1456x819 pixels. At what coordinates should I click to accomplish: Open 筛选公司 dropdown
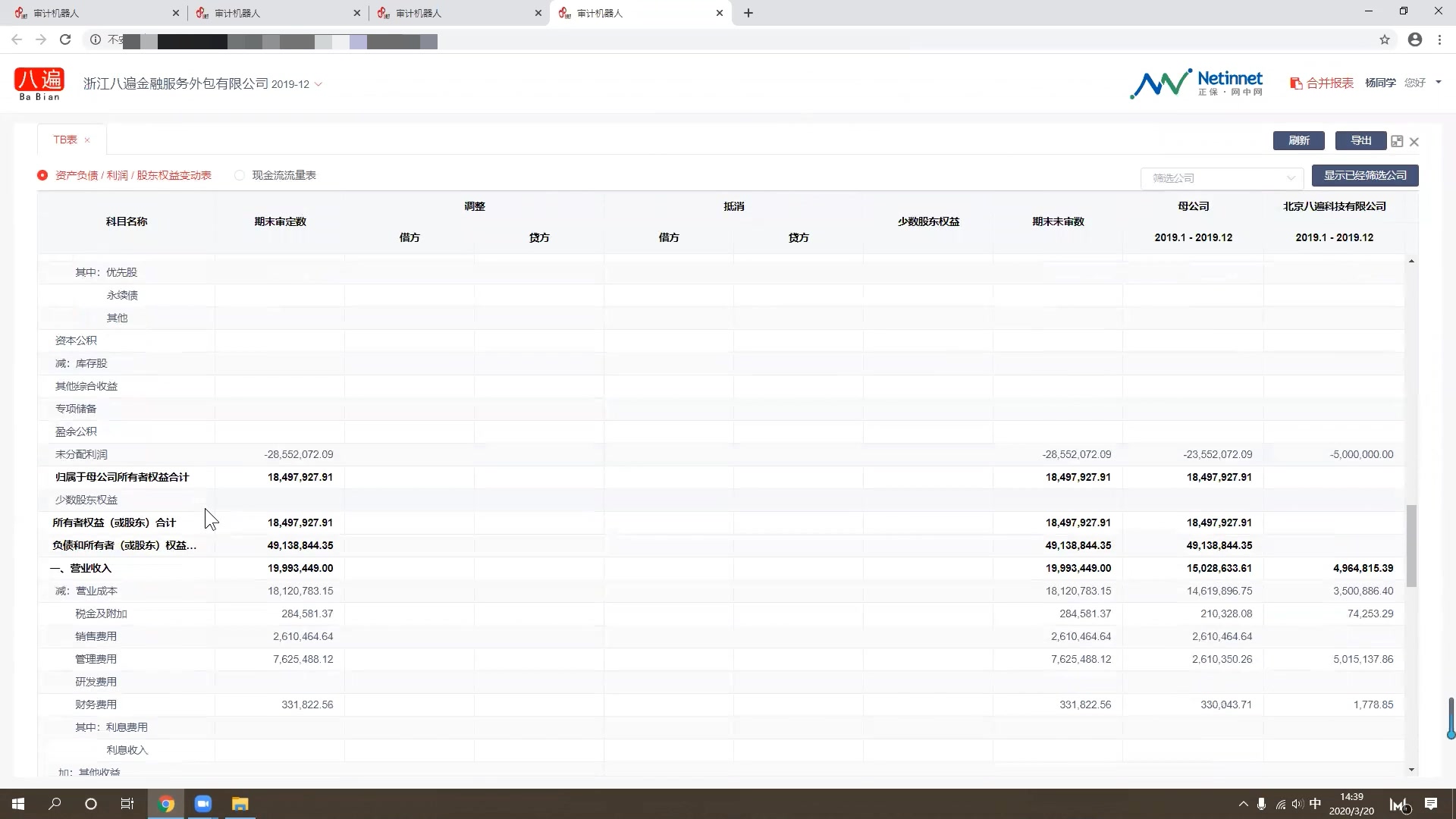pyautogui.click(x=1222, y=178)
